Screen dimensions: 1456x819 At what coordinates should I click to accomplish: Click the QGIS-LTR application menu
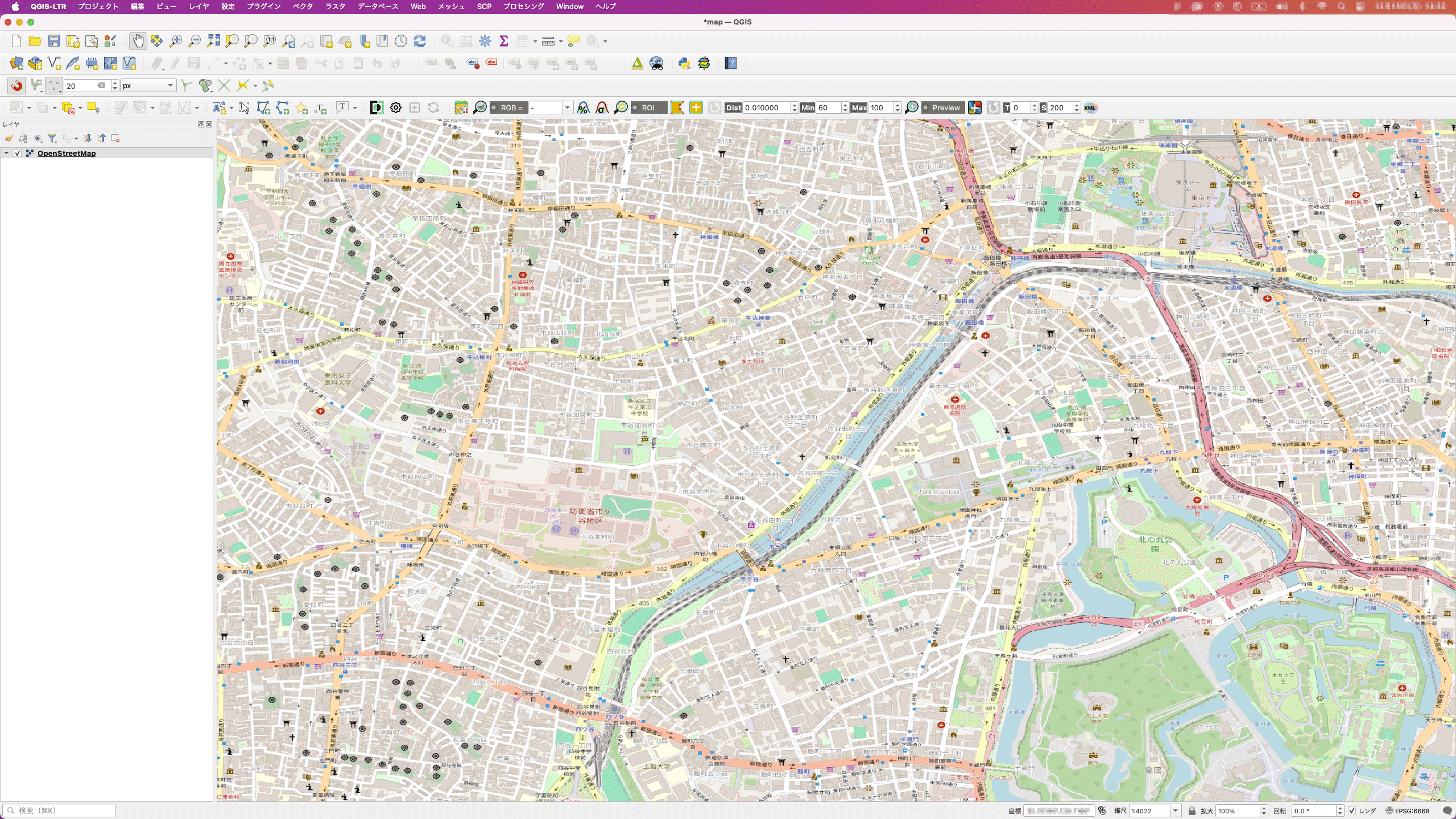click(x=48, y=6)
